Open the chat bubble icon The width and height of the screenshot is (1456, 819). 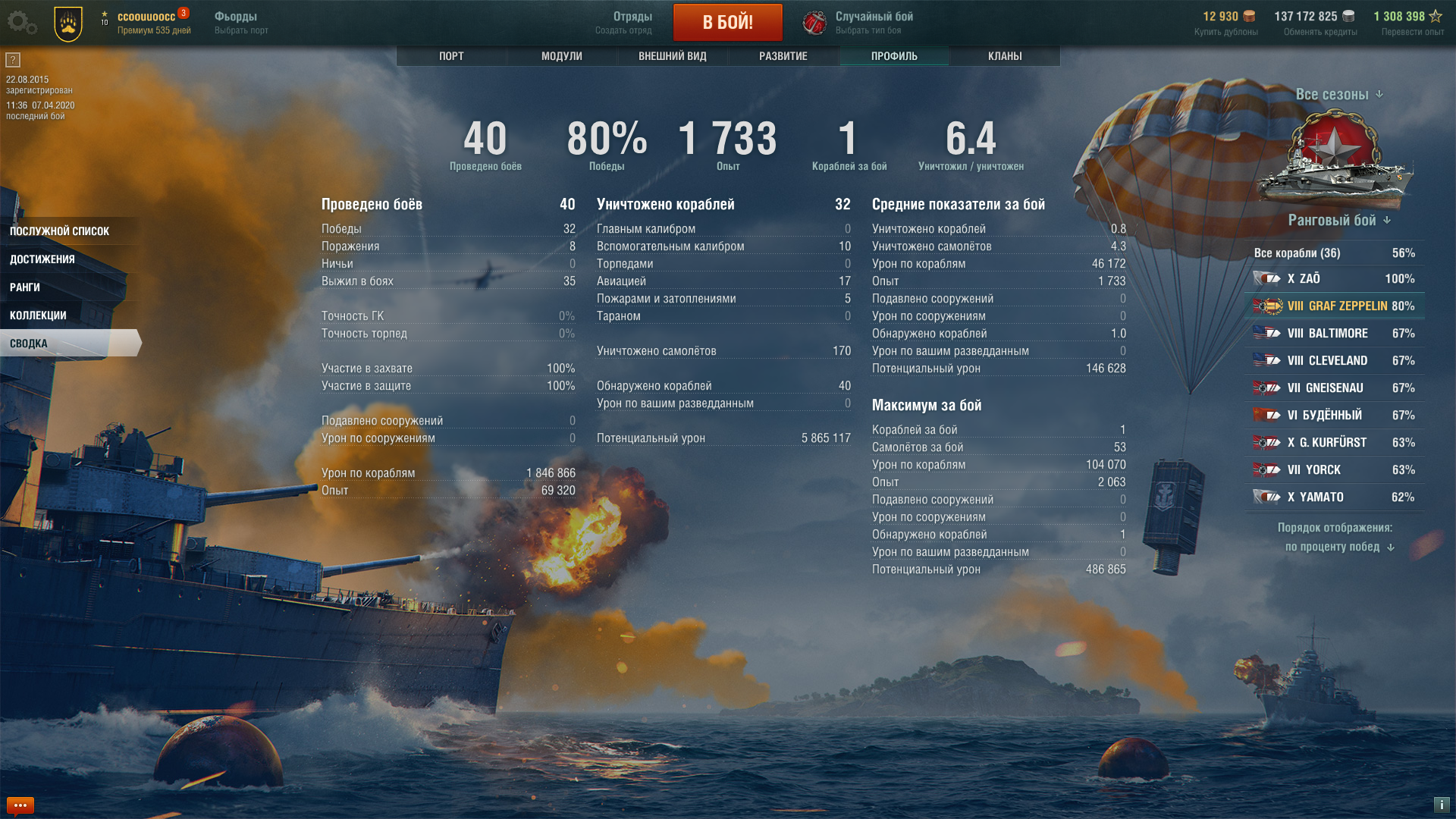coord(20,805)
